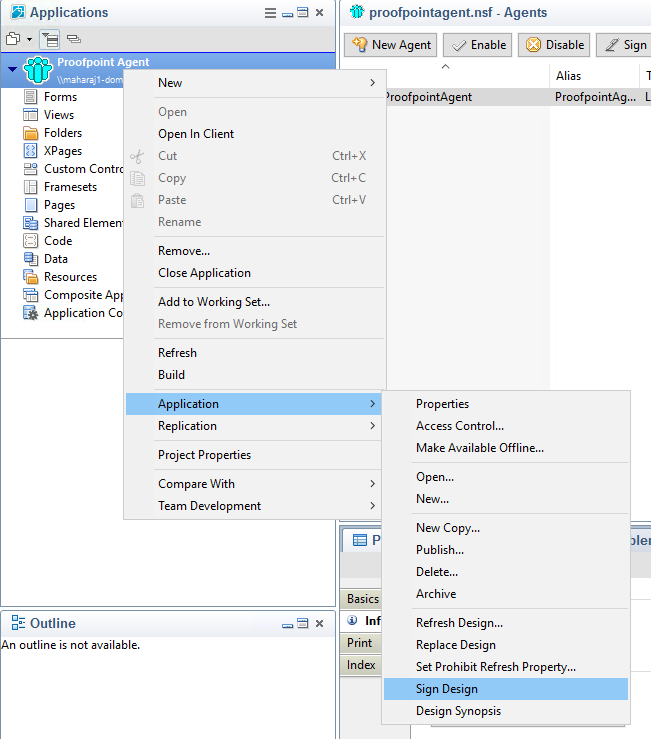Viewport: 651px width, 739px height.
Task: Open dropdown arrow next to open application icon
Action: (29, 39)
